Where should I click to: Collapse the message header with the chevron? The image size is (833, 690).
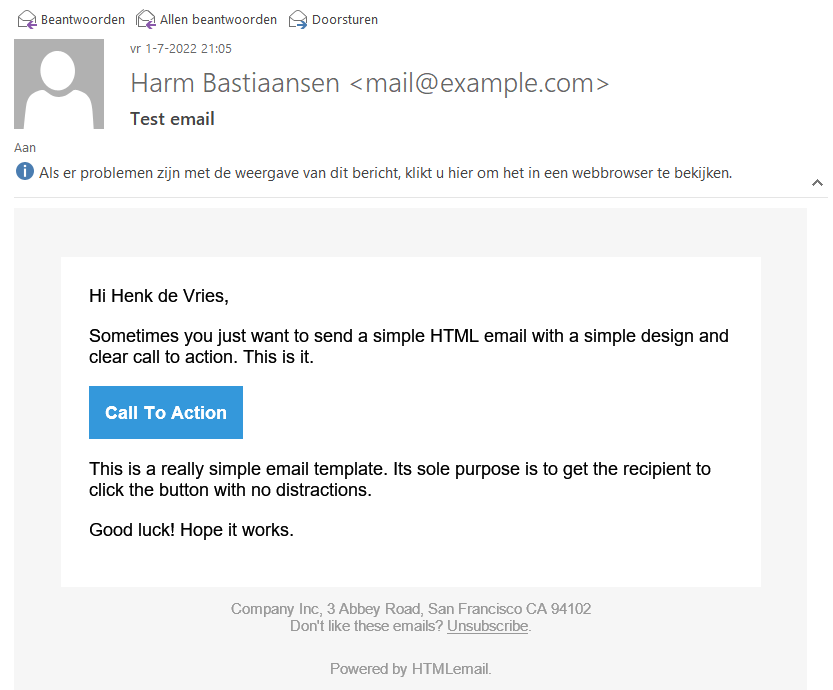(817, 183)
